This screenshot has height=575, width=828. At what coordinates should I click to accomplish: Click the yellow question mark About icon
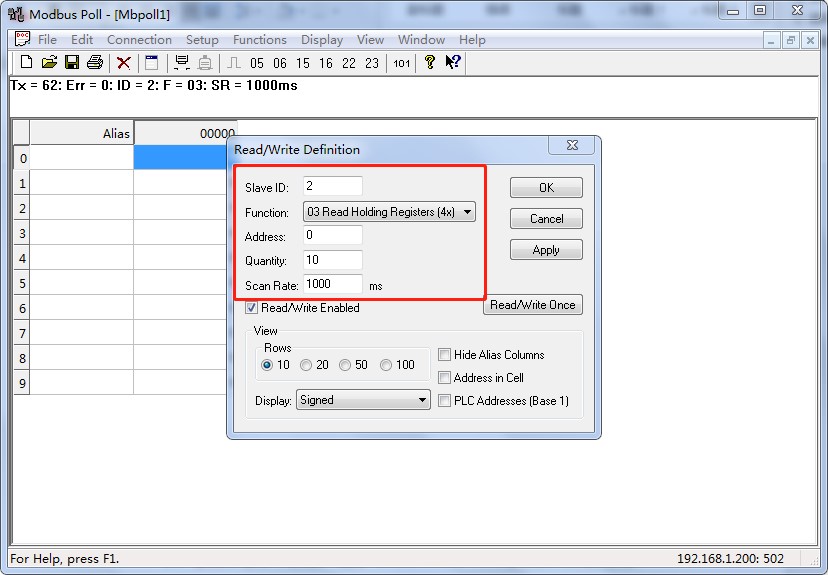tap(430, 62)
